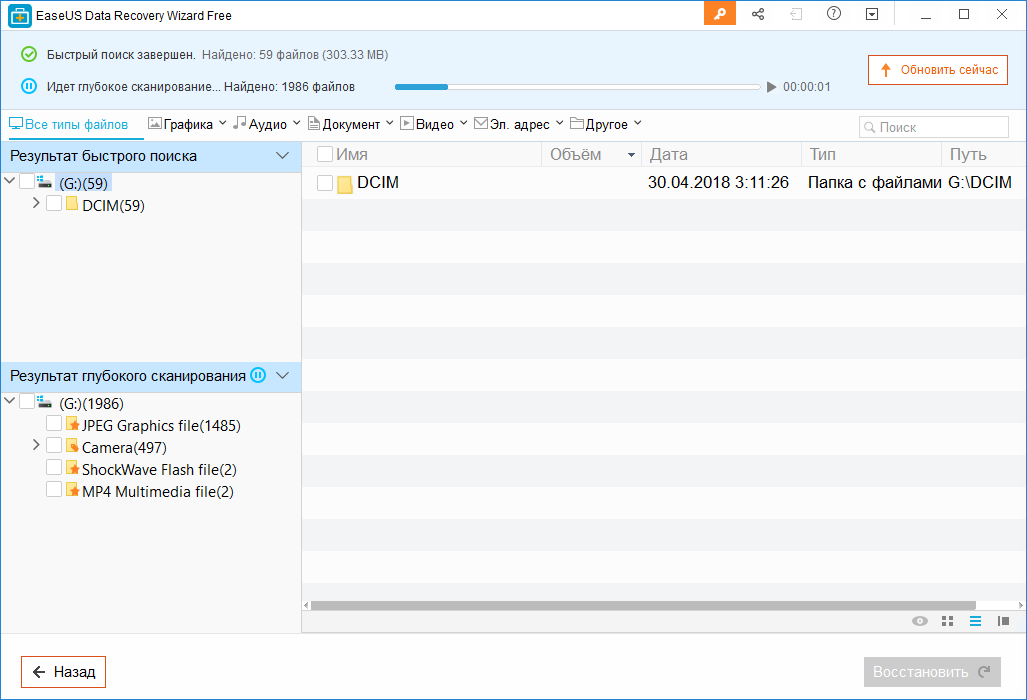Go back with the Назад button
1027x700 pixels.
(64, 672)
